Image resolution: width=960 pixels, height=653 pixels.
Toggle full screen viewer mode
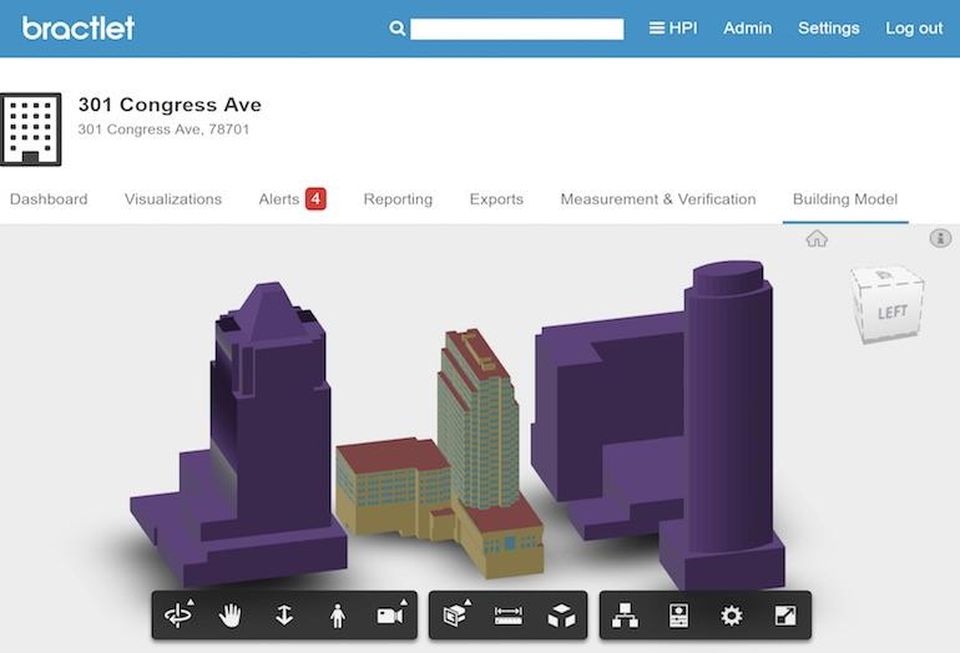click(x=785, y=616)
